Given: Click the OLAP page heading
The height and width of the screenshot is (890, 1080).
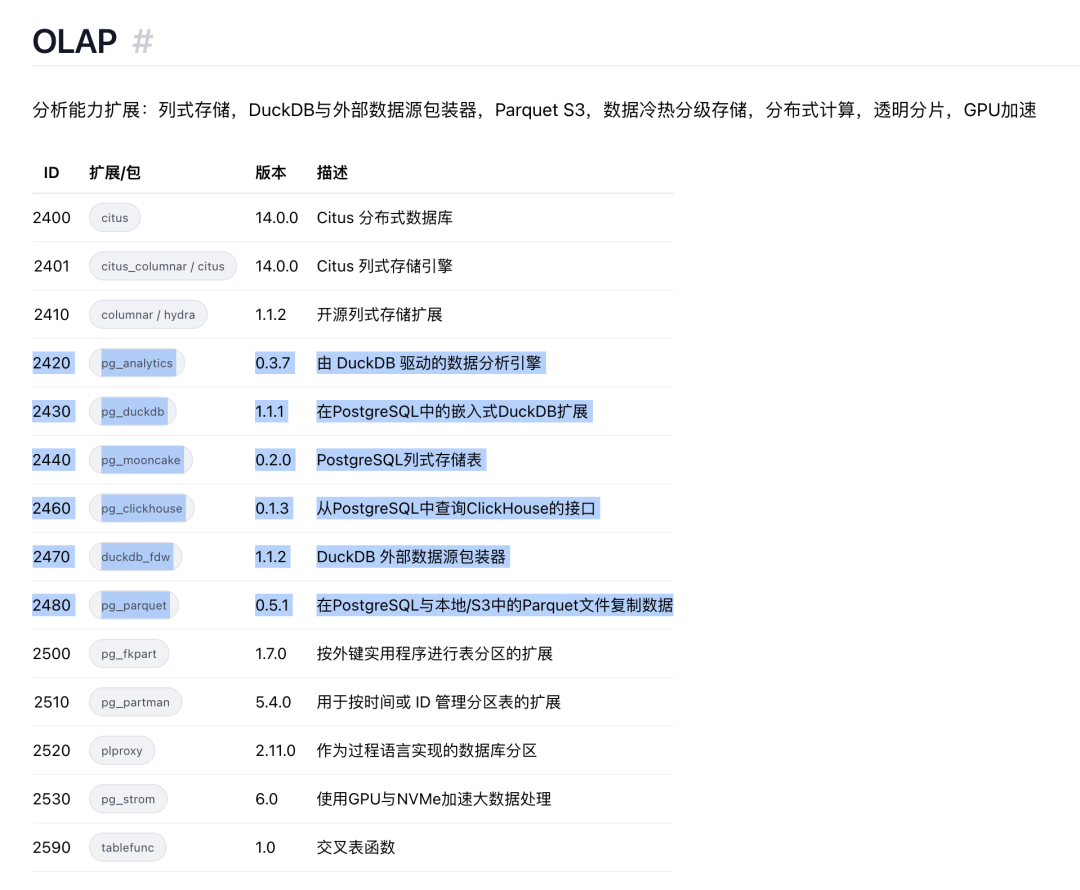Looking at the screenshot, I should (x=74, y=41).
